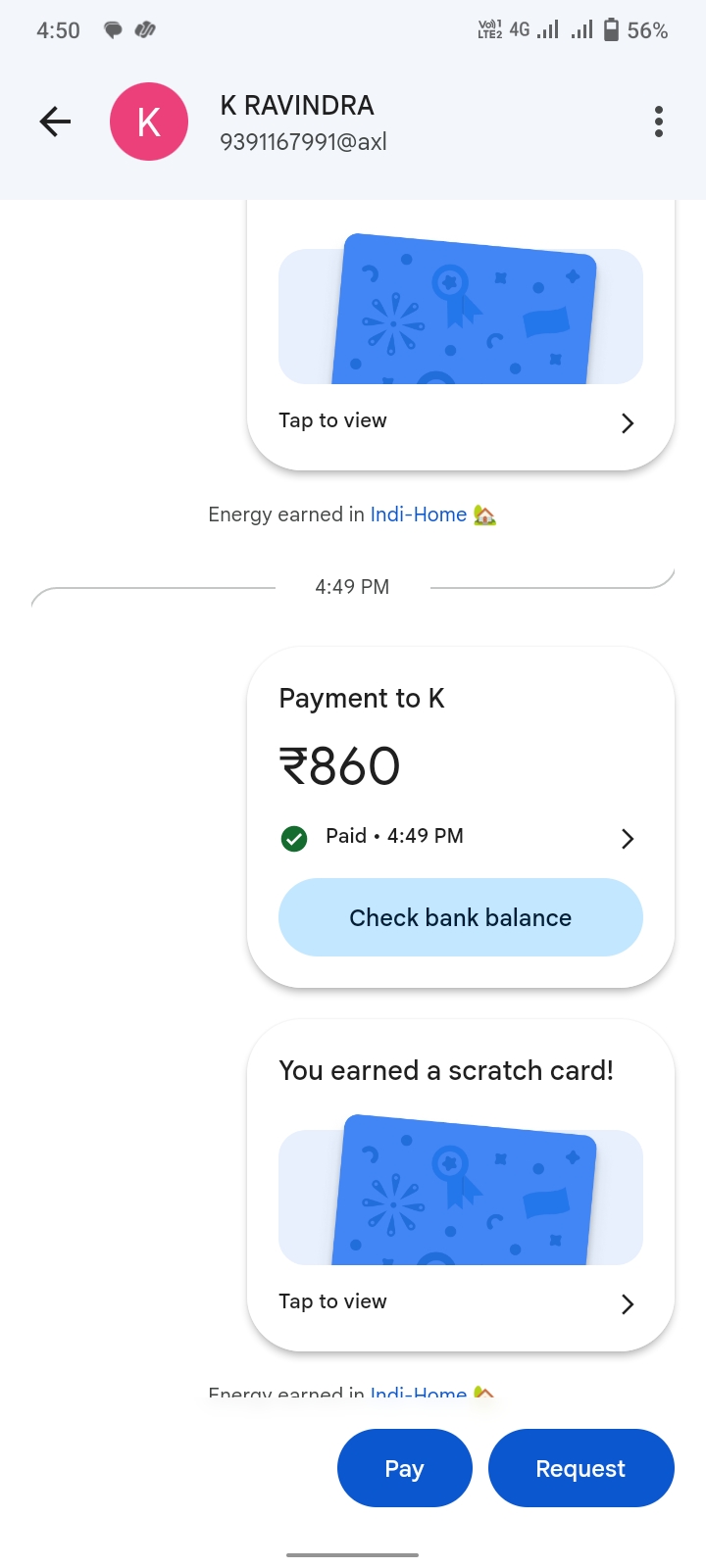Tap the pink K profile avatar
This screenshot has width=706, height=1568.
coord(149,122)
